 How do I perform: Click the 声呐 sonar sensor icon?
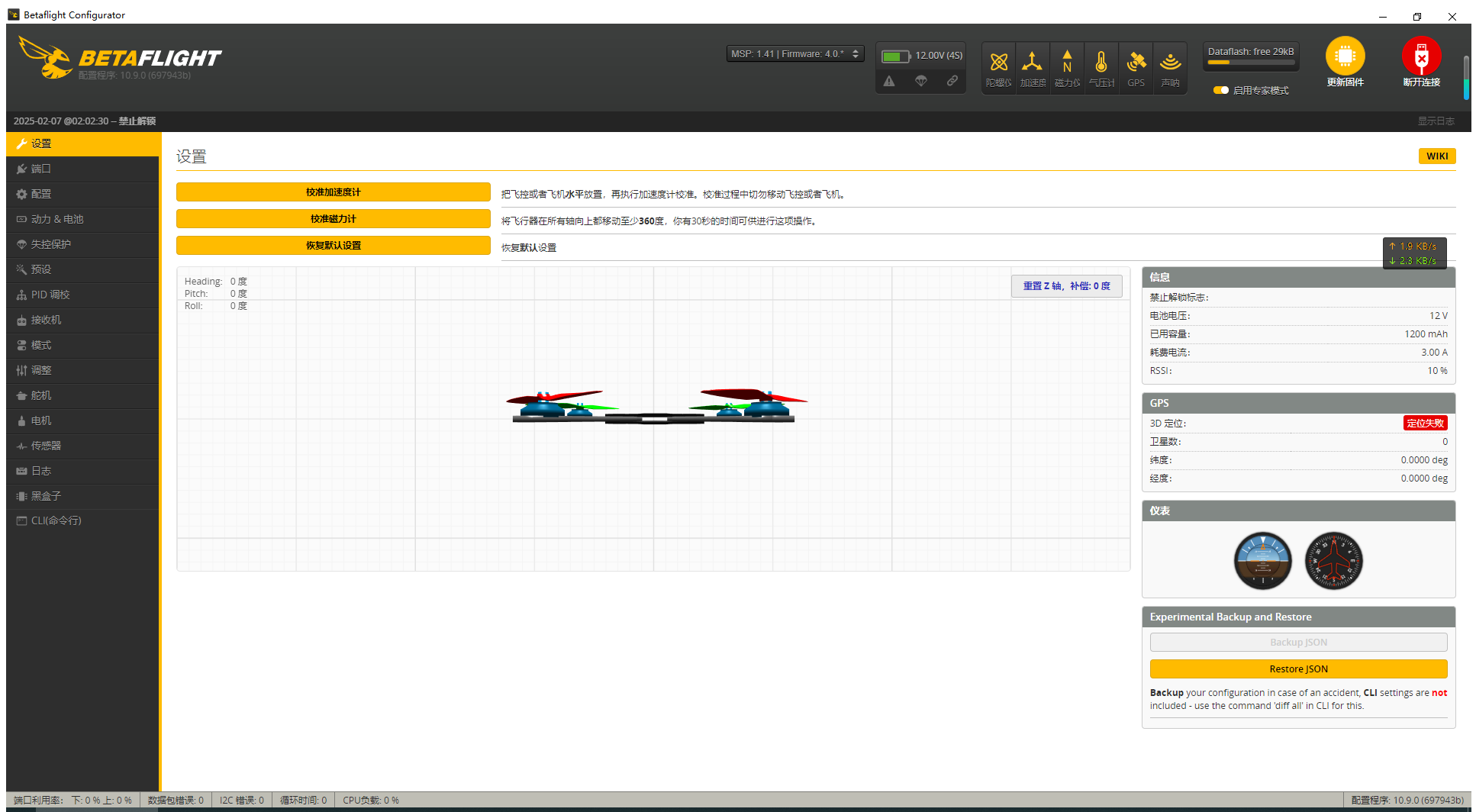click(1170, 62)
